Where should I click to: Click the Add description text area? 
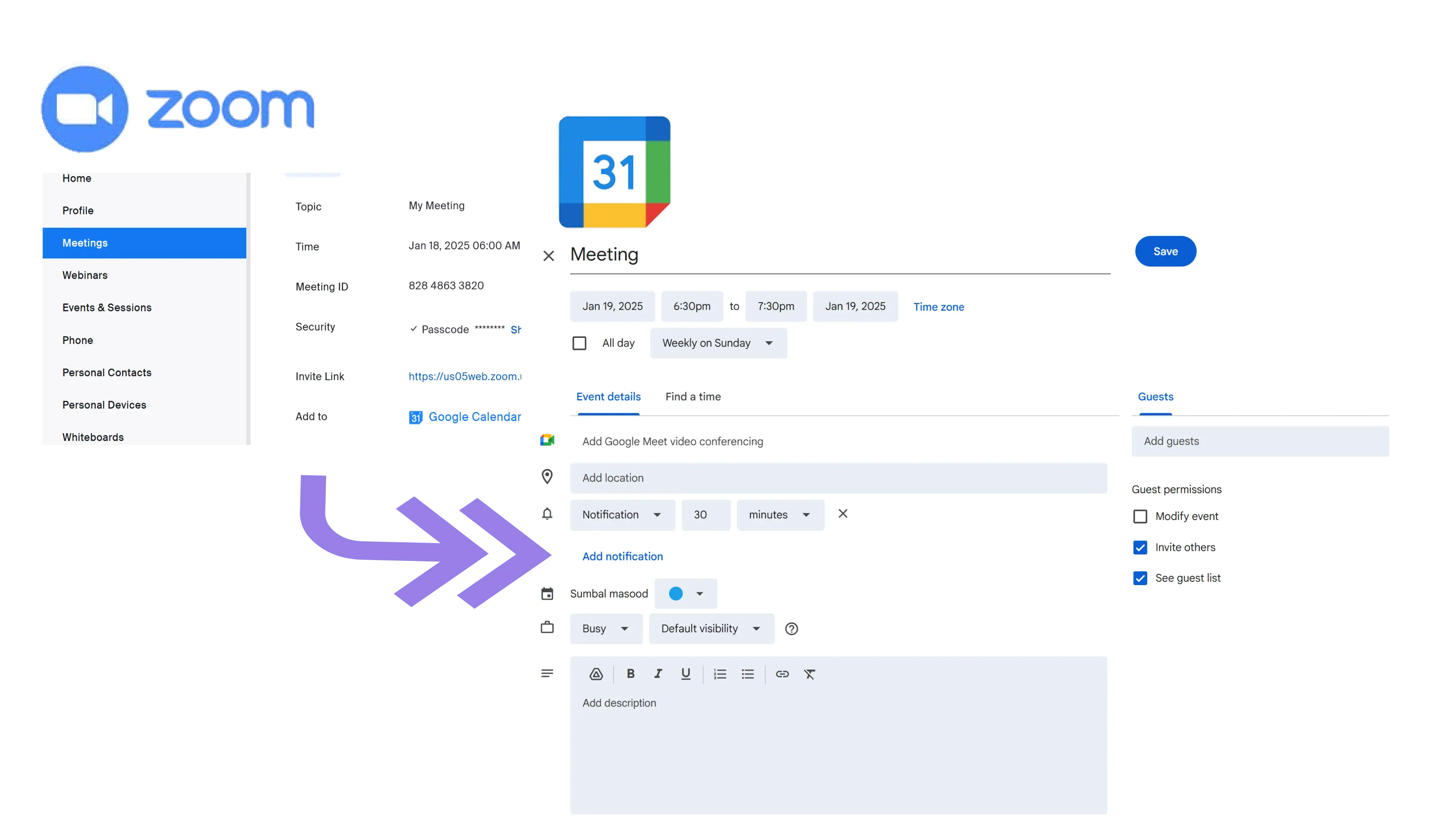tap(838, 752)
